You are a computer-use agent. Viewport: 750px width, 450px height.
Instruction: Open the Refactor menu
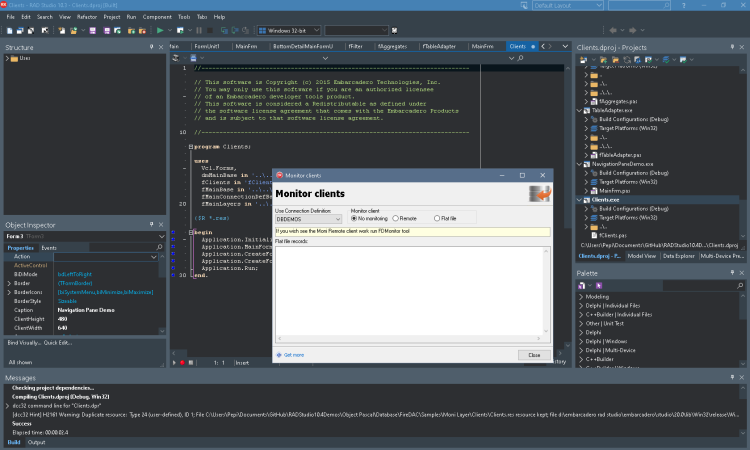click(87, 17)
